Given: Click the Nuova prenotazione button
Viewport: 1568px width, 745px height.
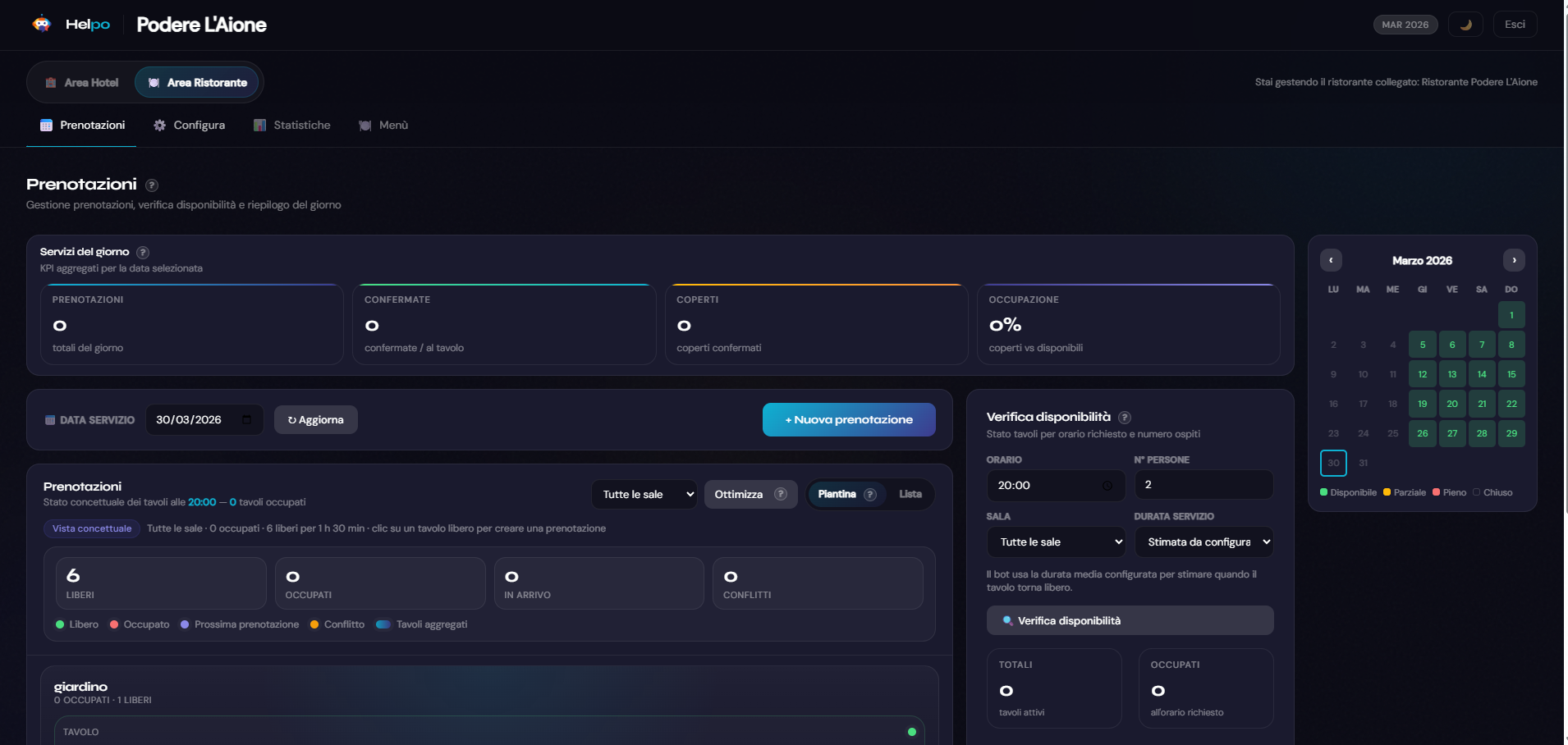Looking at the screenshot, I should point(848,419).
